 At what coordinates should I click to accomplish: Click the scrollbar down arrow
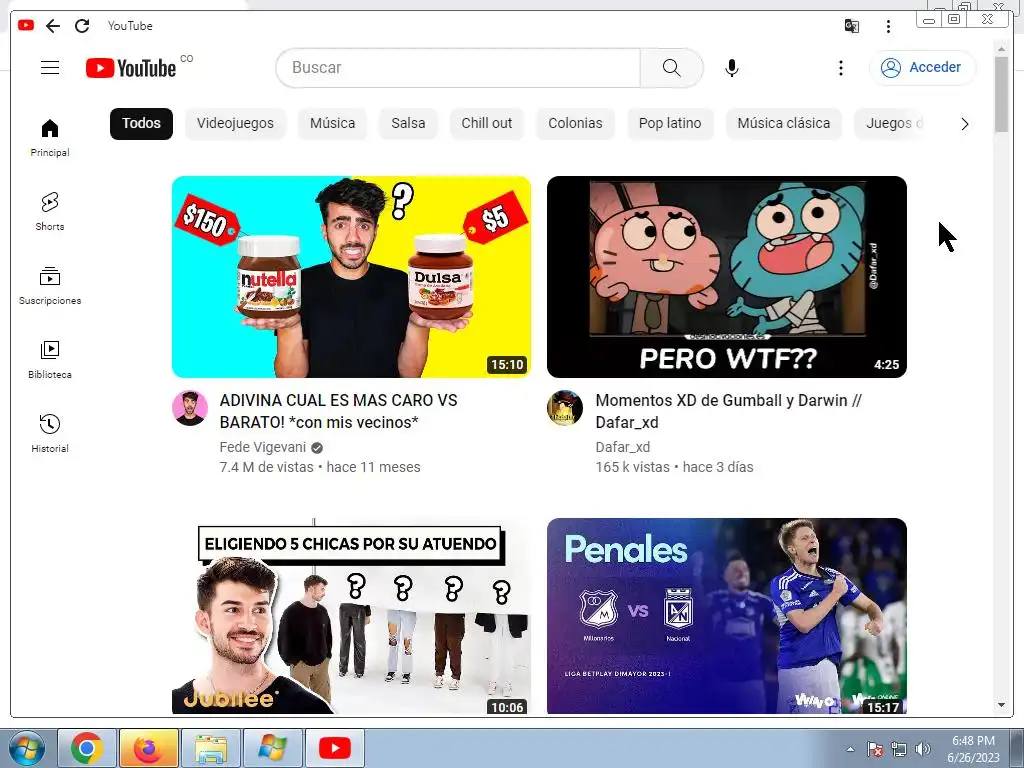click(1001, 705)
